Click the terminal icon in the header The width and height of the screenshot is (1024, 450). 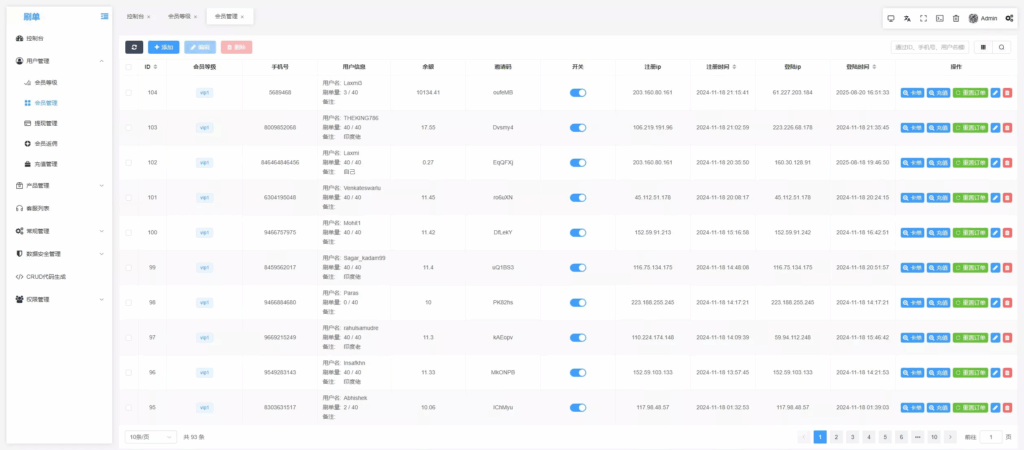tap(939, 18)
